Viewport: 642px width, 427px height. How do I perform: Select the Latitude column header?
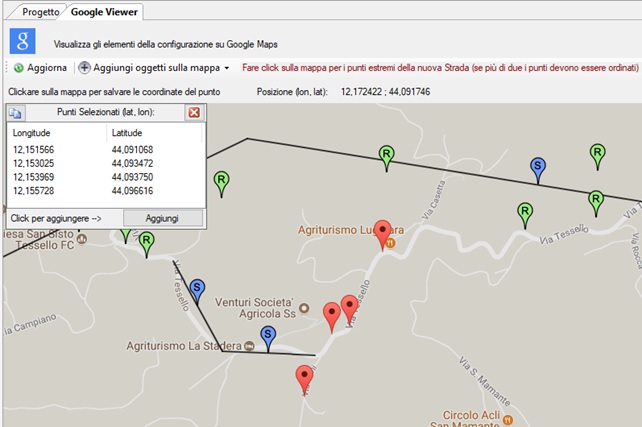[x=127, y=133]
